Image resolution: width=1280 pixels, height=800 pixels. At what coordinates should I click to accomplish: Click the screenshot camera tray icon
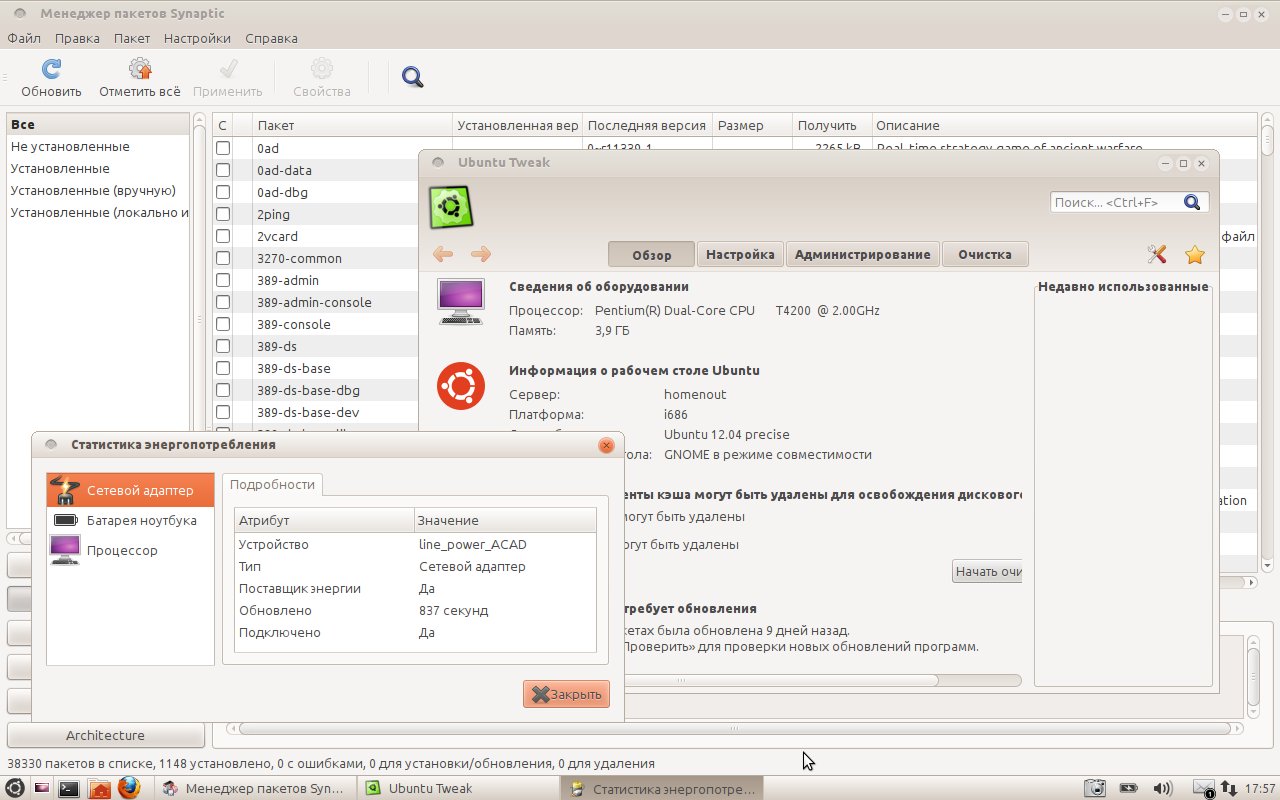point(1097,788)
